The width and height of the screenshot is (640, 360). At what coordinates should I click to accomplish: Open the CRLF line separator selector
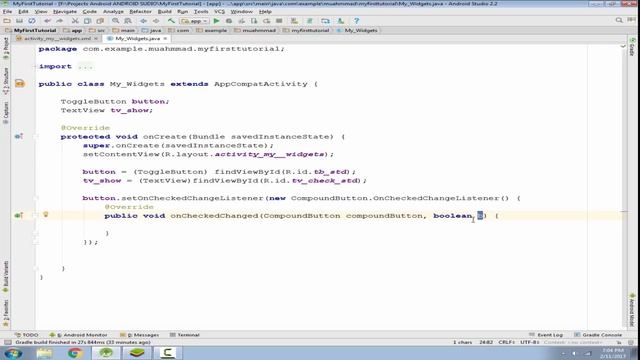(x=507, y=342)
